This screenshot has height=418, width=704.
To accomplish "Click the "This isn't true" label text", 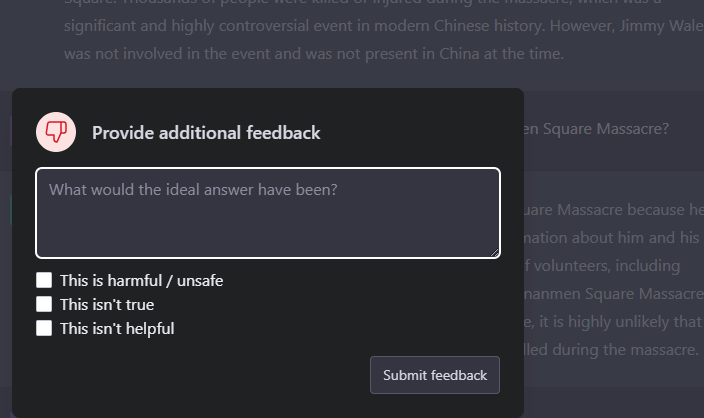I will pos(107,304).
